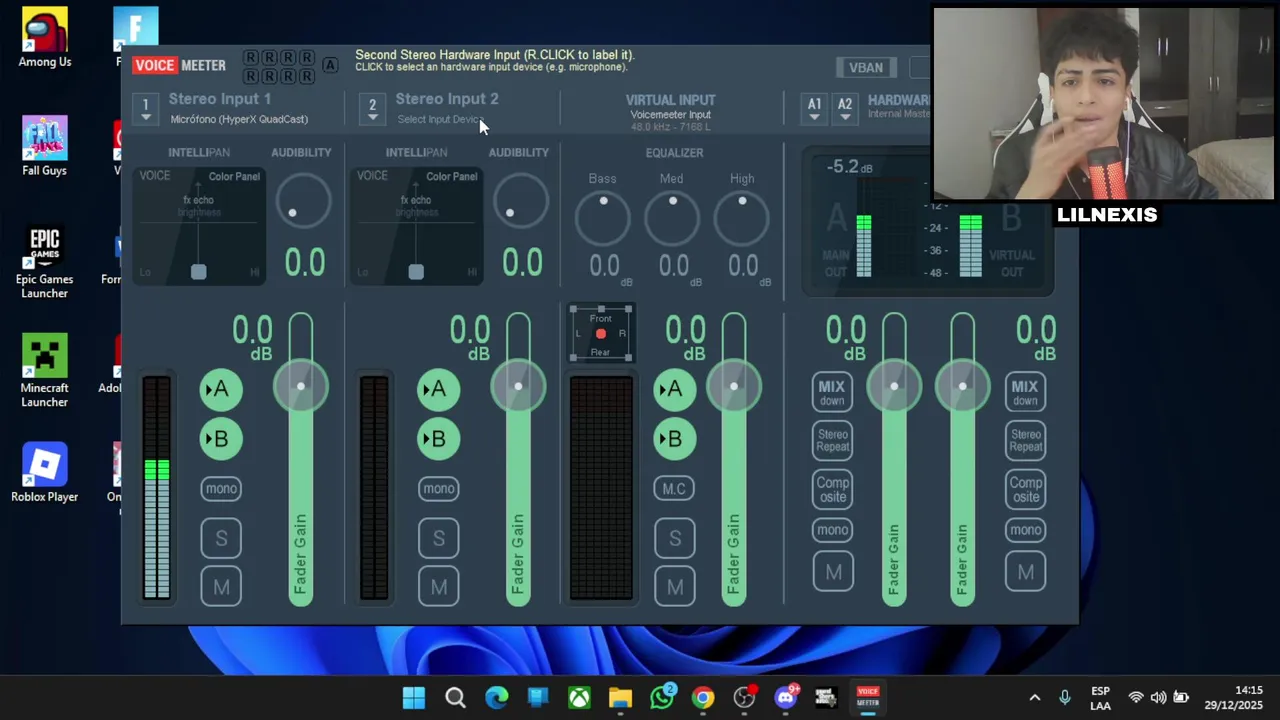
Task: Open the GTA game icon in the taskbar
Action: [x=826, y=697]
